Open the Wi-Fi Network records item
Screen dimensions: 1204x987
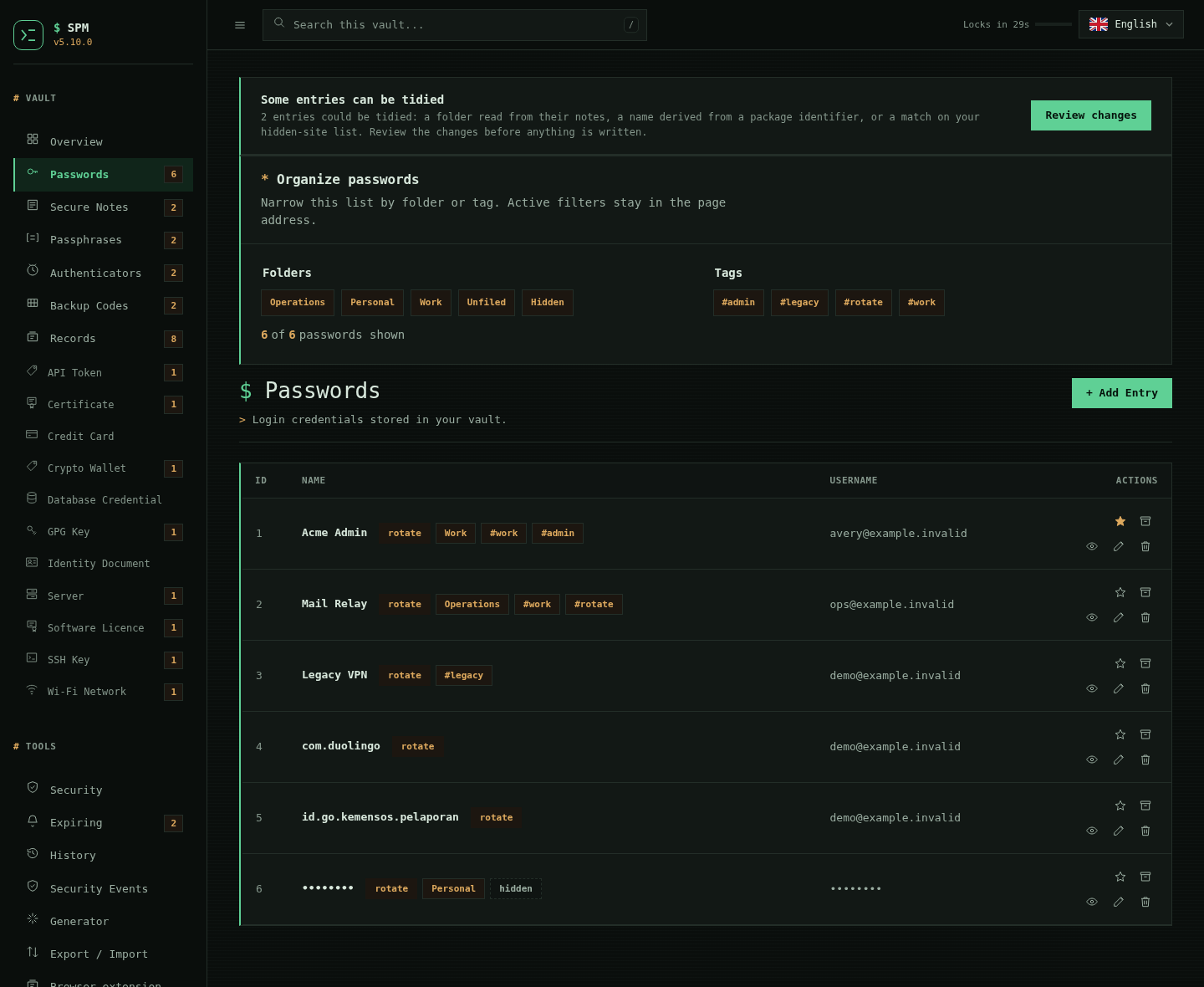[x=104, y=692]
